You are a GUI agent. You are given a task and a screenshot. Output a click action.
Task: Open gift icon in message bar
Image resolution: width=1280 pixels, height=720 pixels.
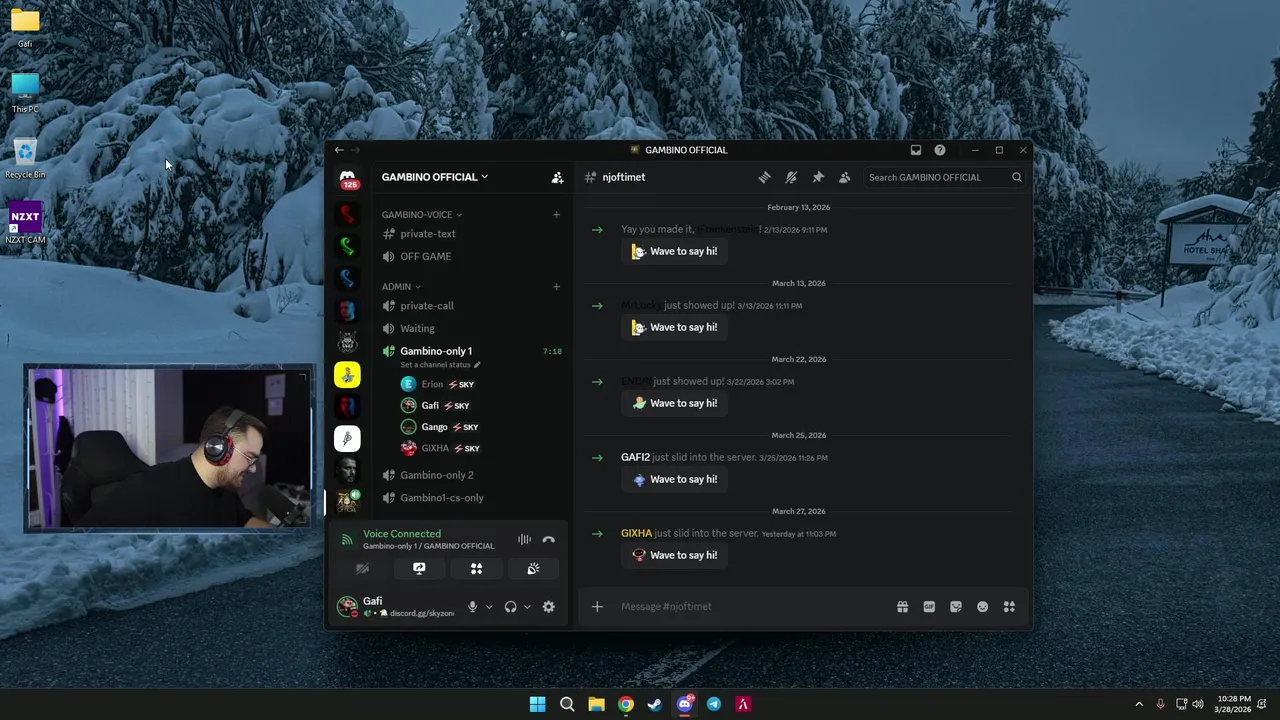tap(902, 606)
